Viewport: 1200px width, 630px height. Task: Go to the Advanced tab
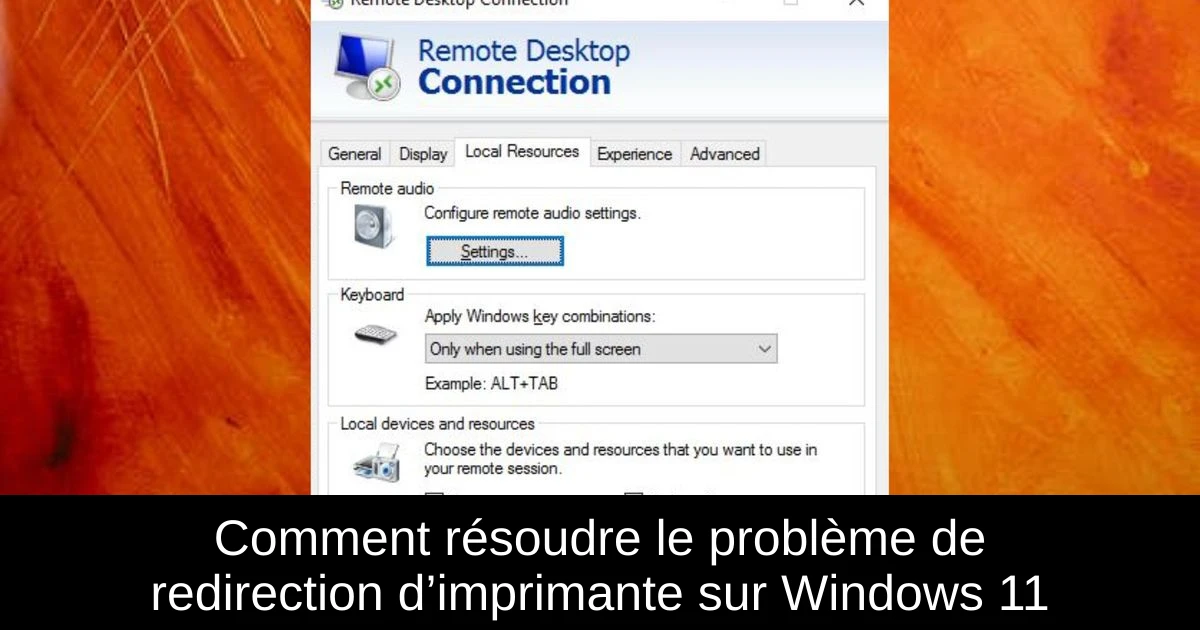tap(725, 154)
